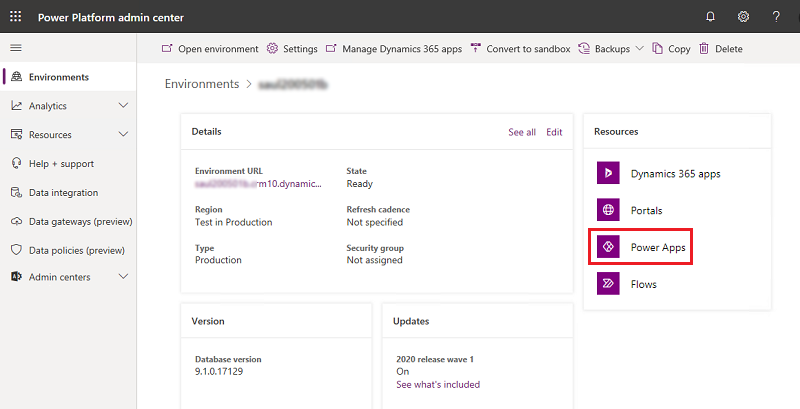The height and width of the screenshot is (409, 800).
Task: Click the Dynamics 365 apps purple icon
Action: (608, 173)
